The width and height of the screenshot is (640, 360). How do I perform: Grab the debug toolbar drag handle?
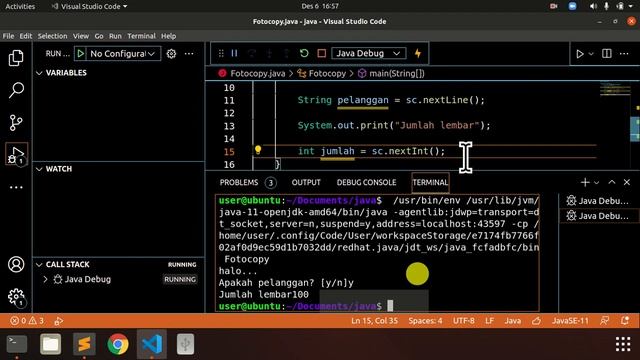click(x=221, y=53)
